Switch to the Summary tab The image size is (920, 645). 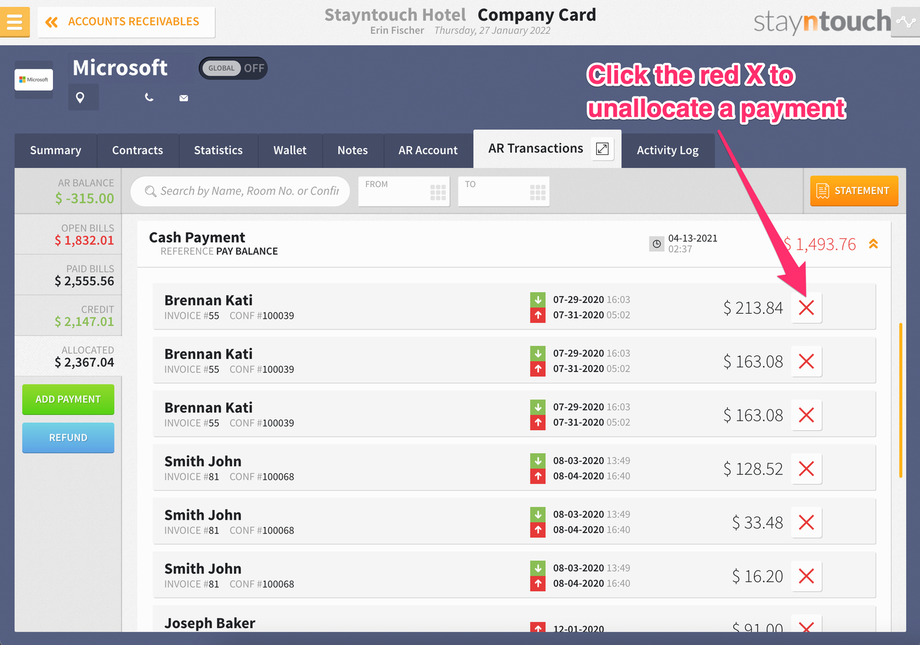point(56,150)
